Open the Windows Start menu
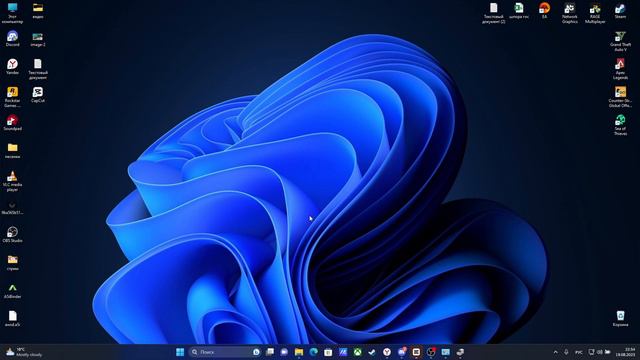This screenshot has width=640, height=360. 180,352
